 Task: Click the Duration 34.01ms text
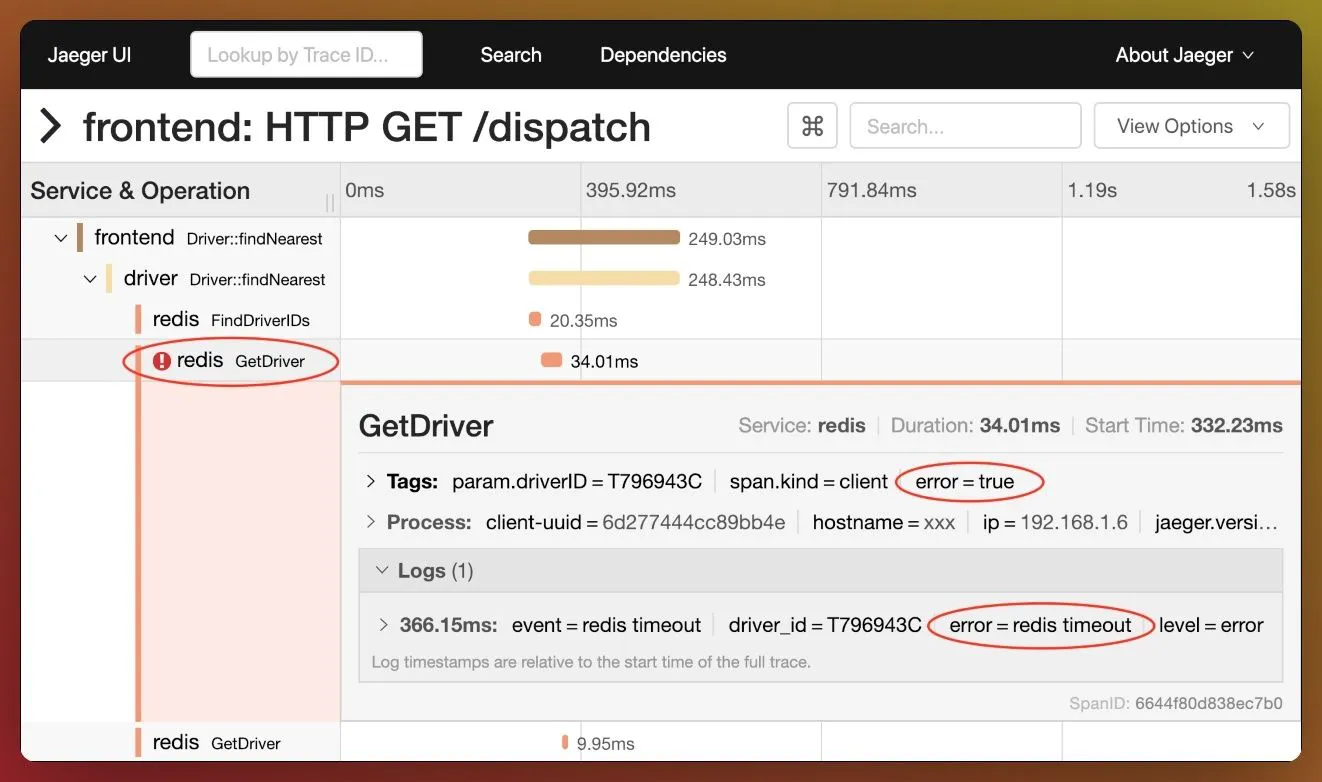(x=975, y=426)
